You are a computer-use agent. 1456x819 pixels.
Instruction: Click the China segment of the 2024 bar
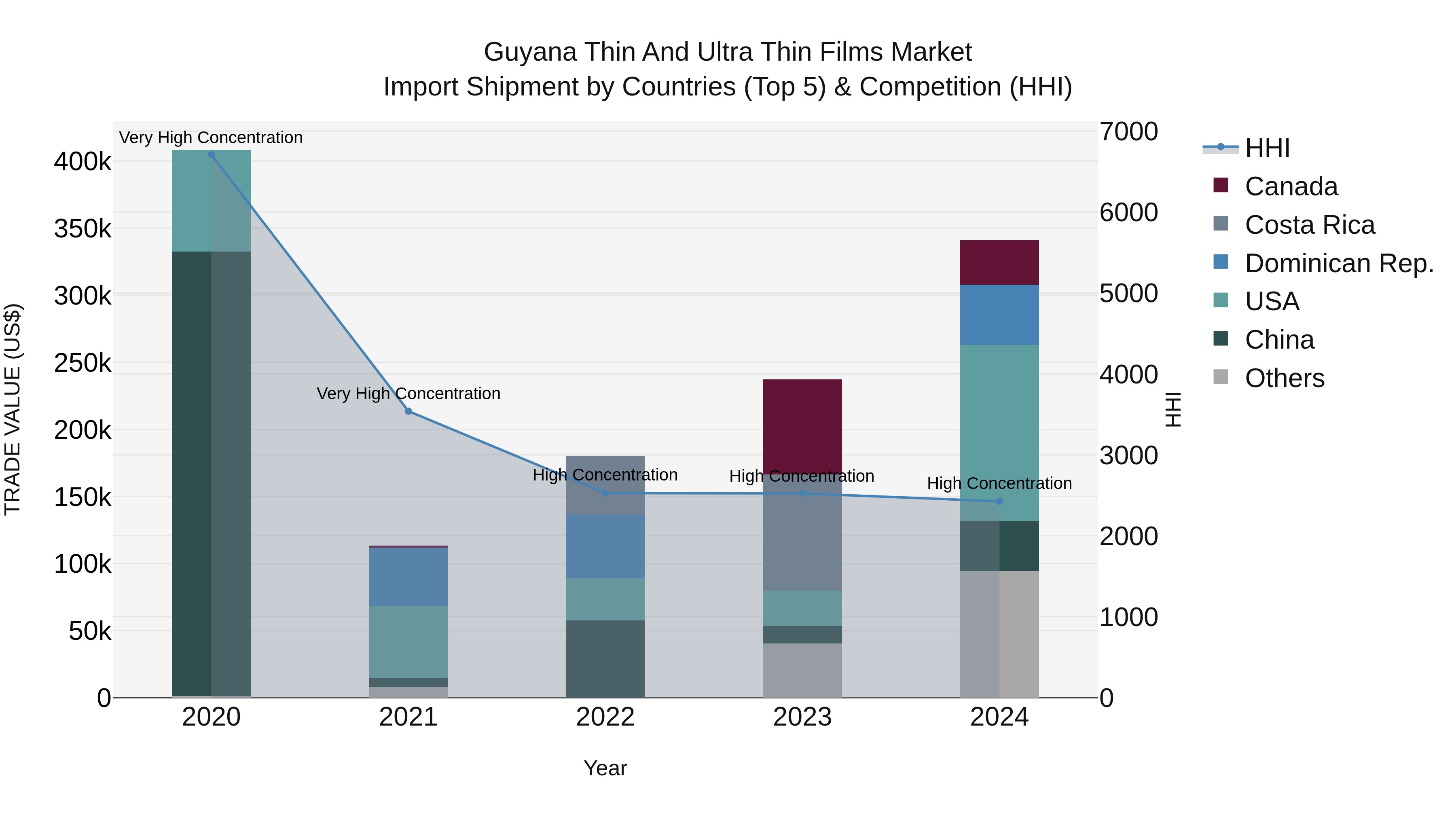(x=999, y=546)
